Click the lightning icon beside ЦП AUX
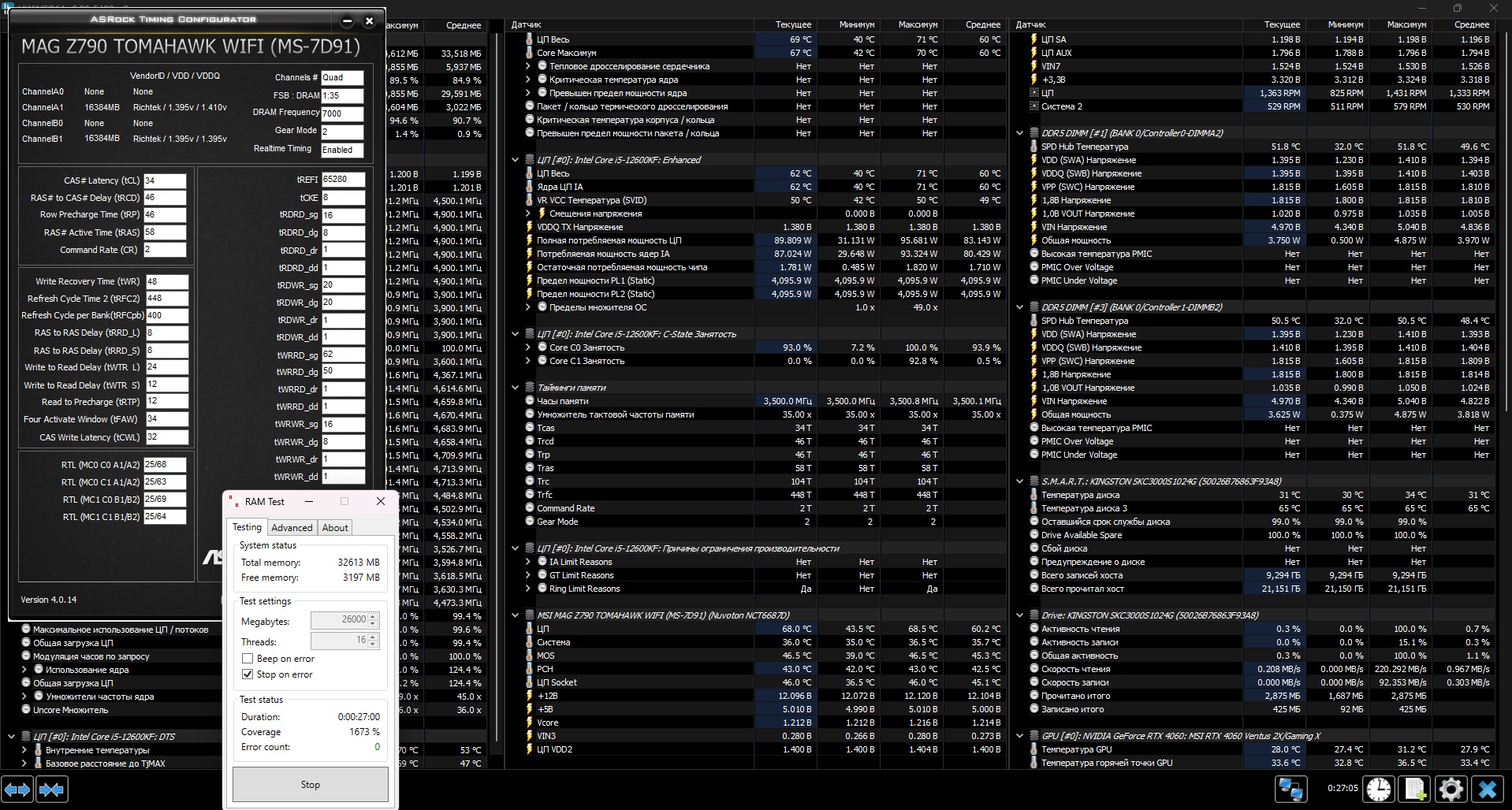The image size is (1512, 810). pos(1034,53)
